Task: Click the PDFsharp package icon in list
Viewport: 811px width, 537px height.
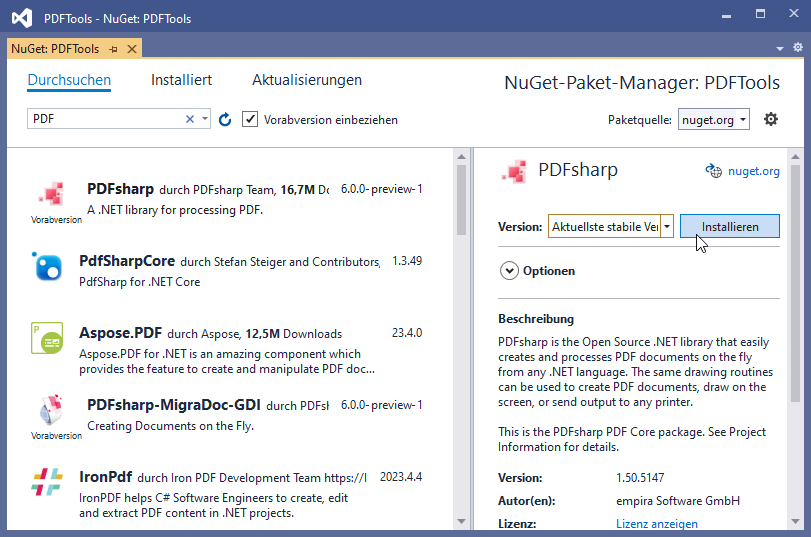Action: [x=50, y=194]
